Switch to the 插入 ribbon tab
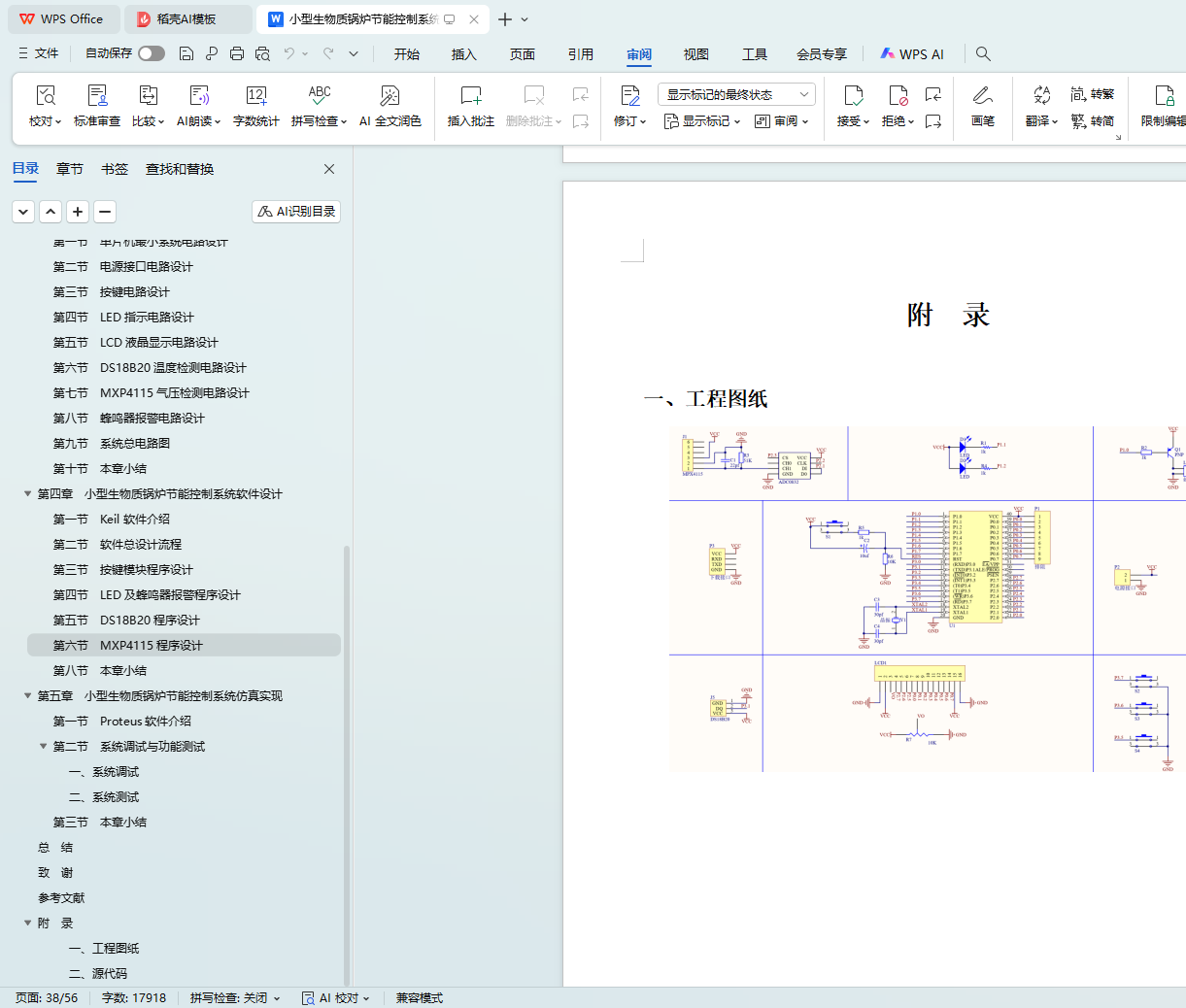 coord(463,54)
